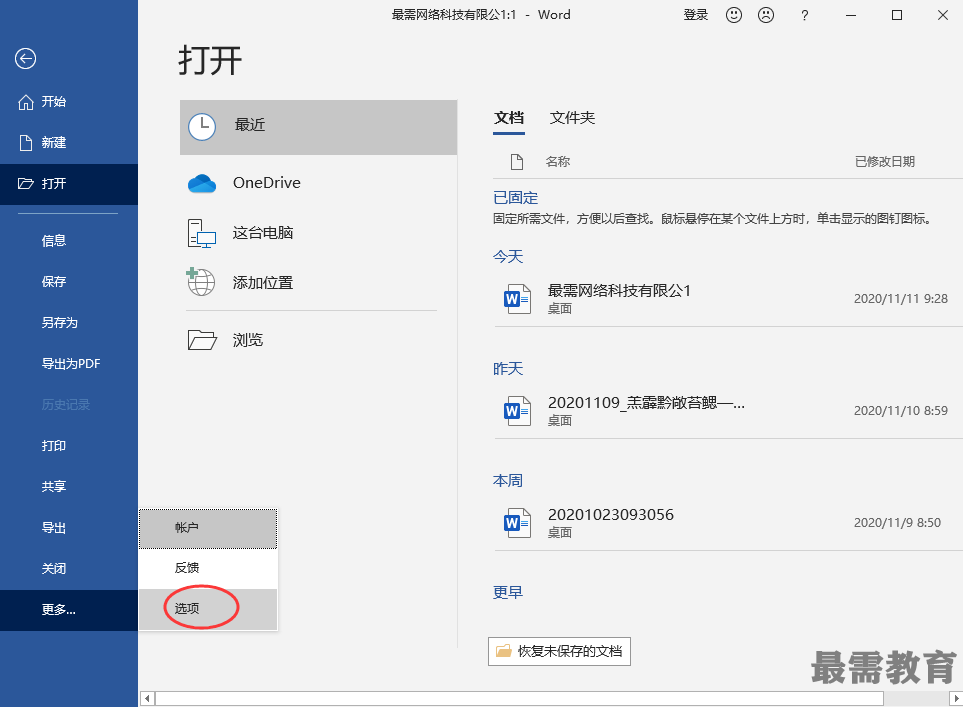Click the 2020/11/11 9:28 date entry
Viewport: 963px width, 707px height.
tap(900, 299)
